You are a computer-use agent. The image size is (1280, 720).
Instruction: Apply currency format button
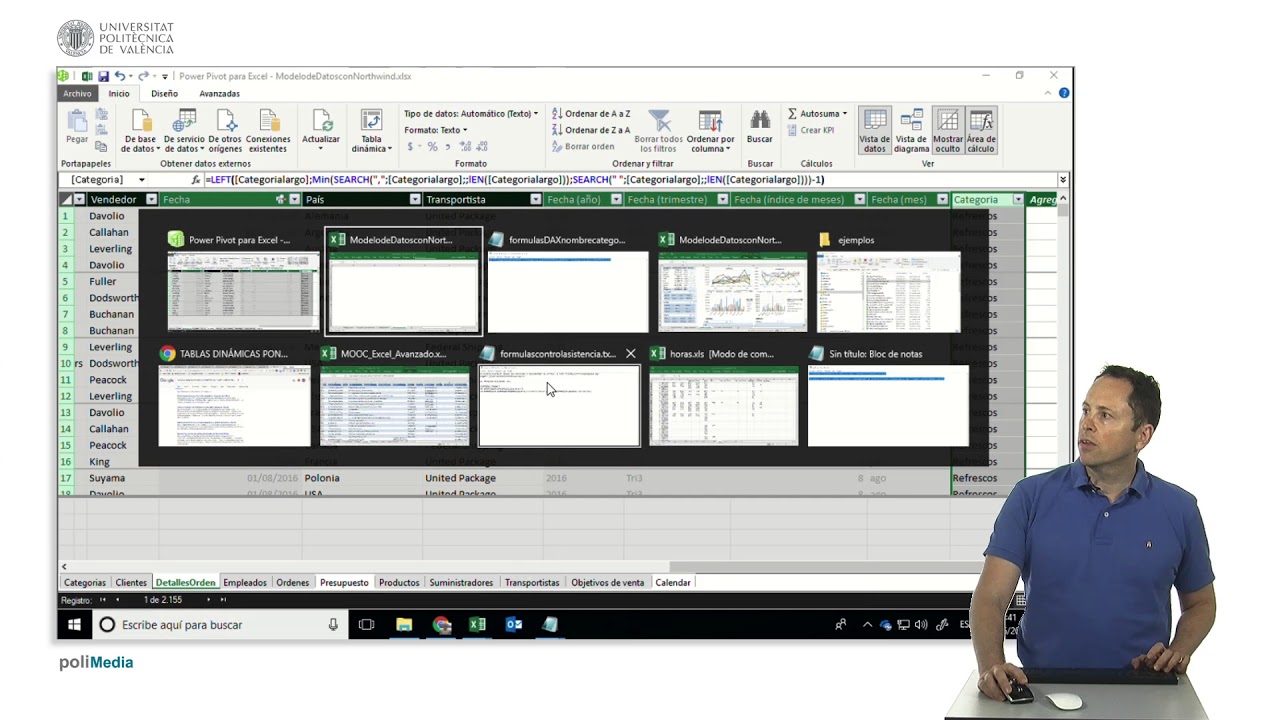point(411,147)
